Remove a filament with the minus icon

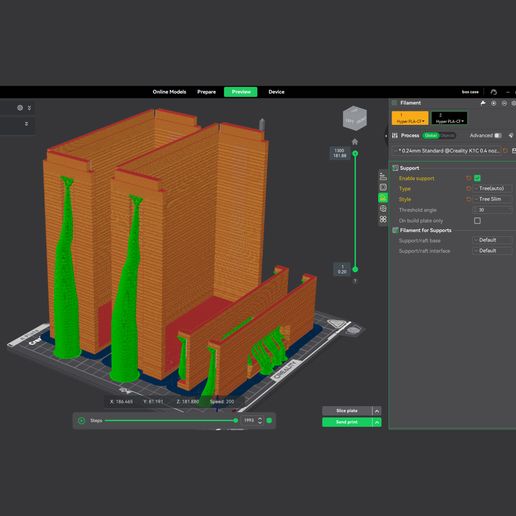point(504,103)
